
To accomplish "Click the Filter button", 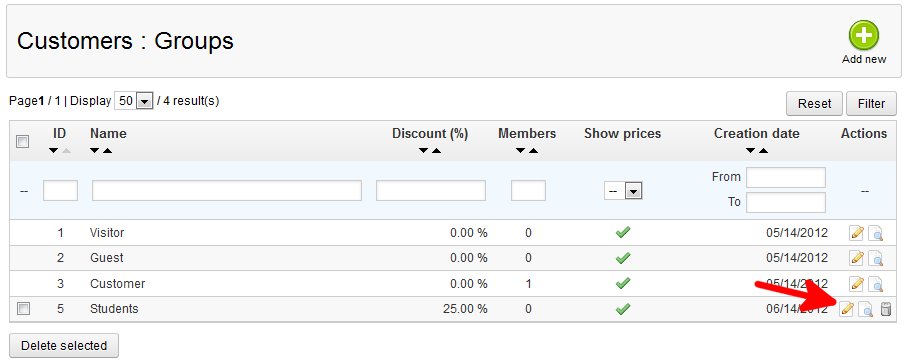I will (x=871, y=104).
